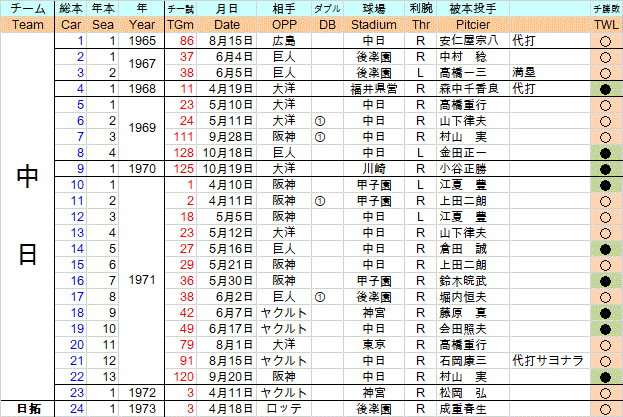Click the merged year cell 1971

pos(142,280)
